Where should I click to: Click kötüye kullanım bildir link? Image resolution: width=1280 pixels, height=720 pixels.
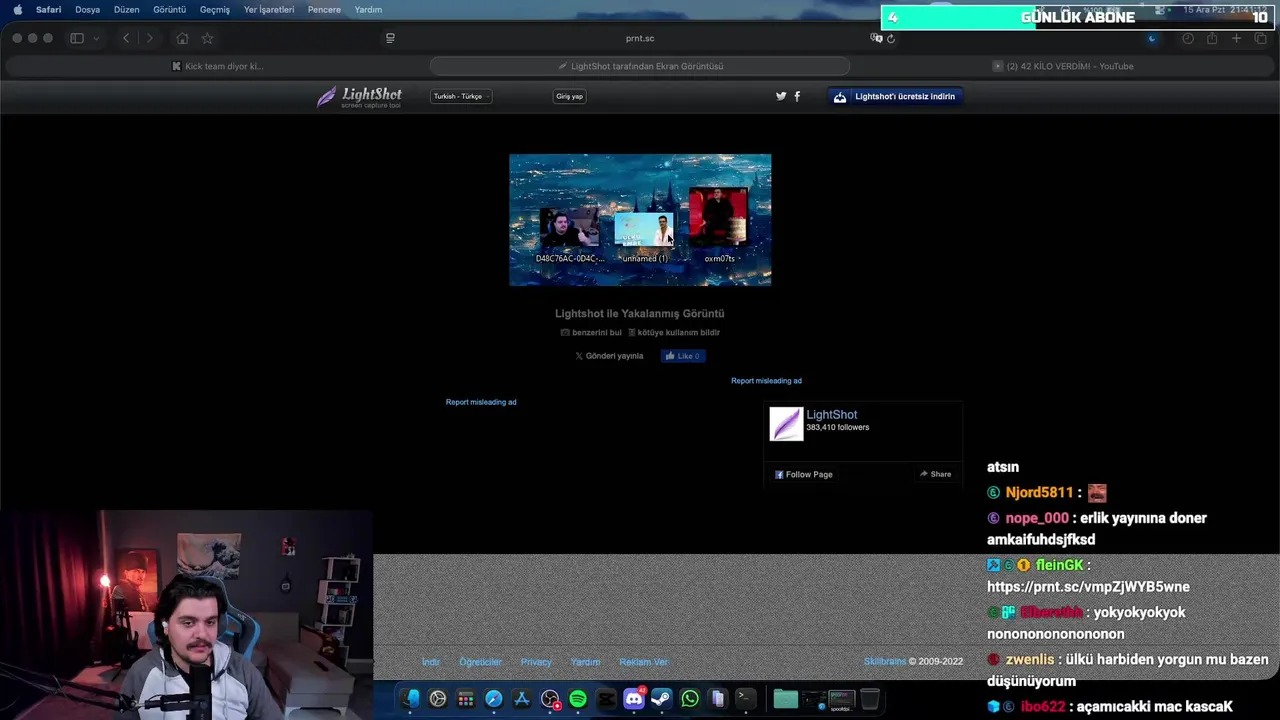click(674, 332)
